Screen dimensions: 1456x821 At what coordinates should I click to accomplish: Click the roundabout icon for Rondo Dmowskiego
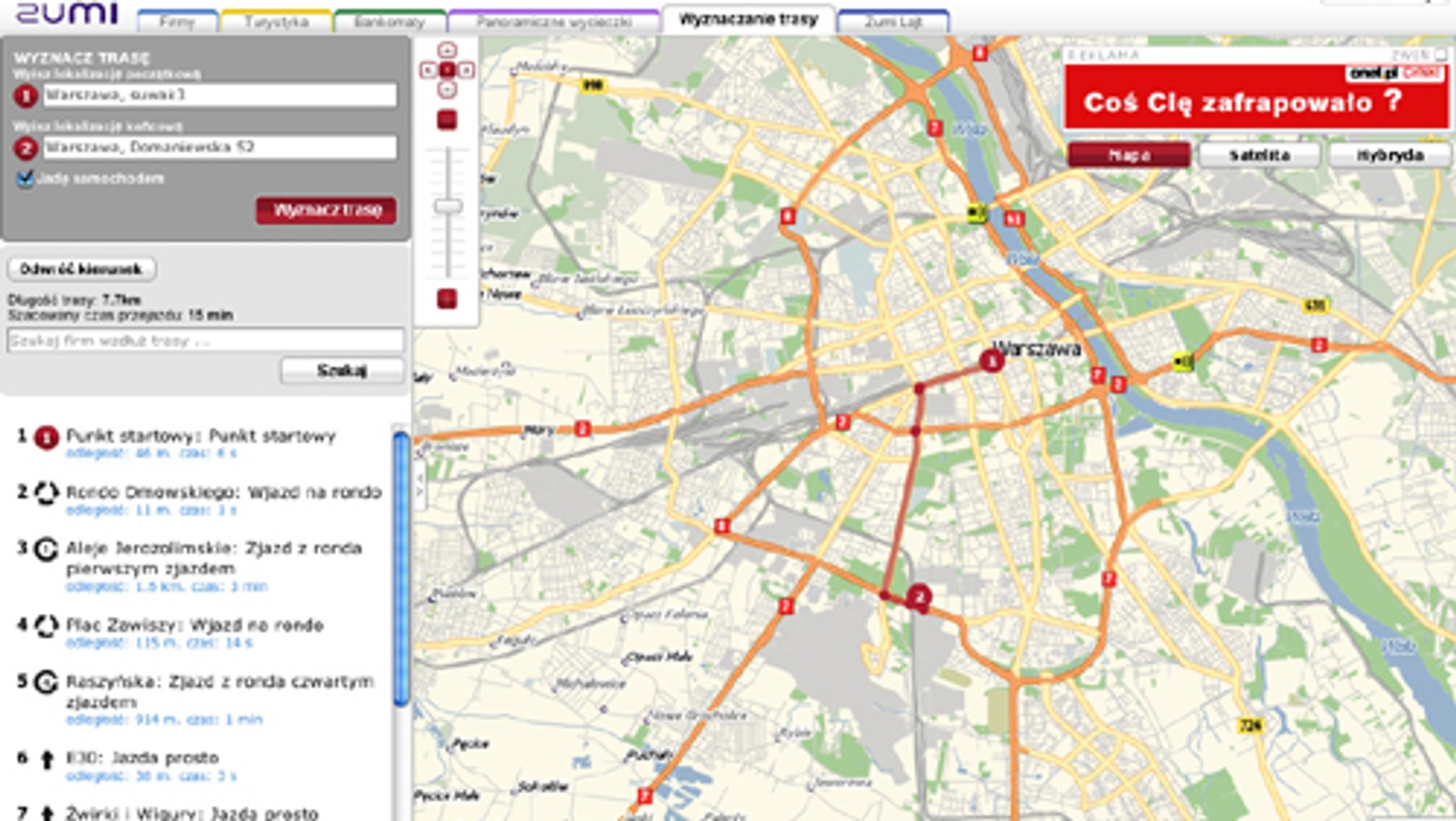(46, 493)
